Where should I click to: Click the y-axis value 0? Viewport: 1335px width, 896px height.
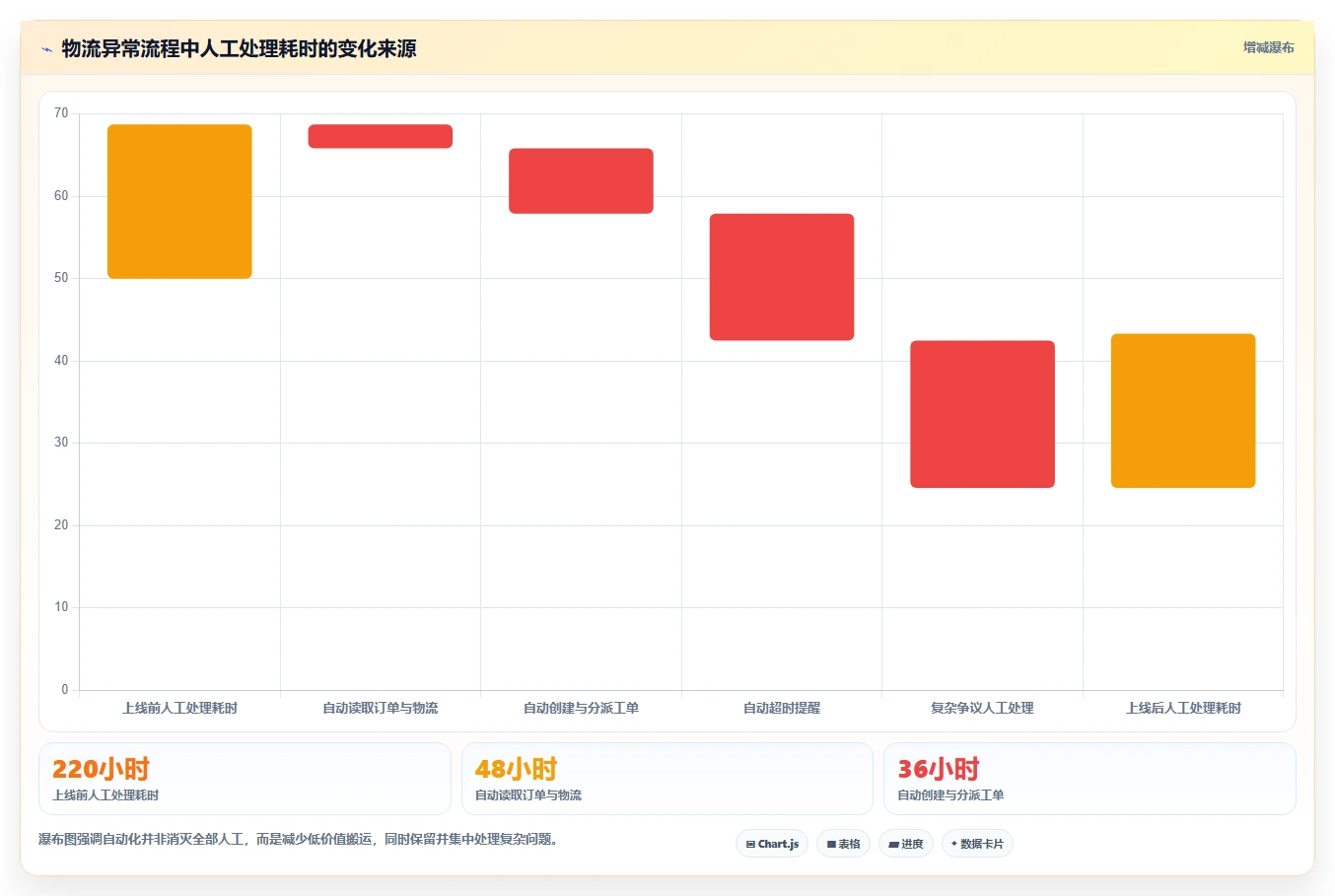click(65, 690)
